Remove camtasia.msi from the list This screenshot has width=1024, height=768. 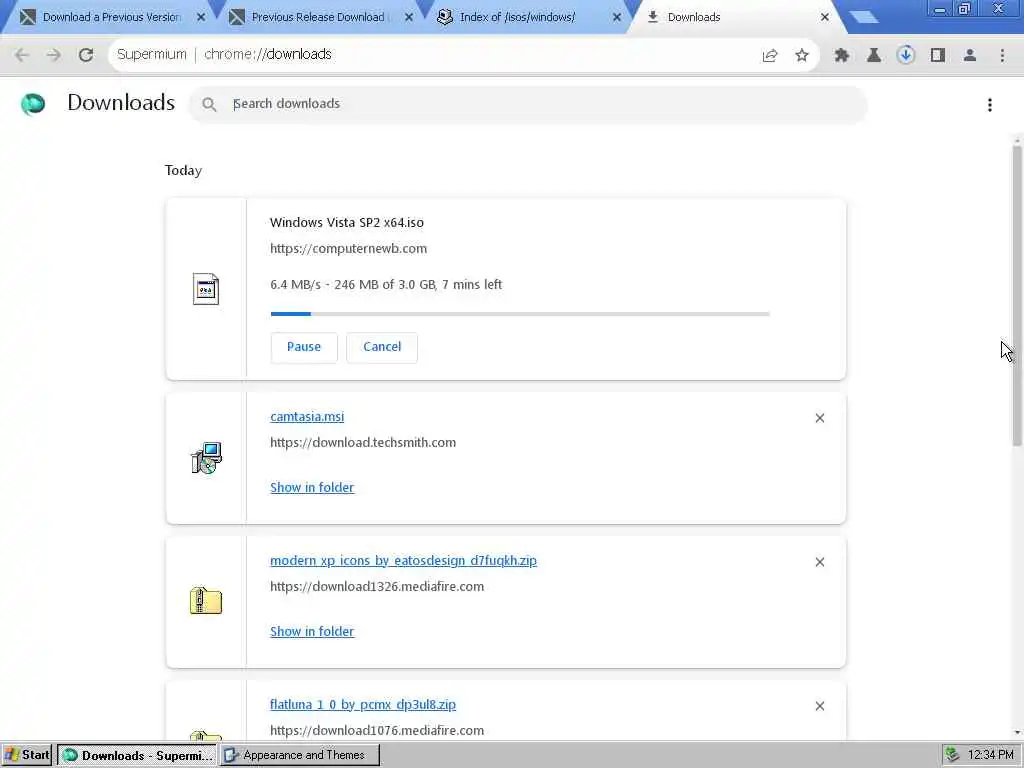[820, 418]
